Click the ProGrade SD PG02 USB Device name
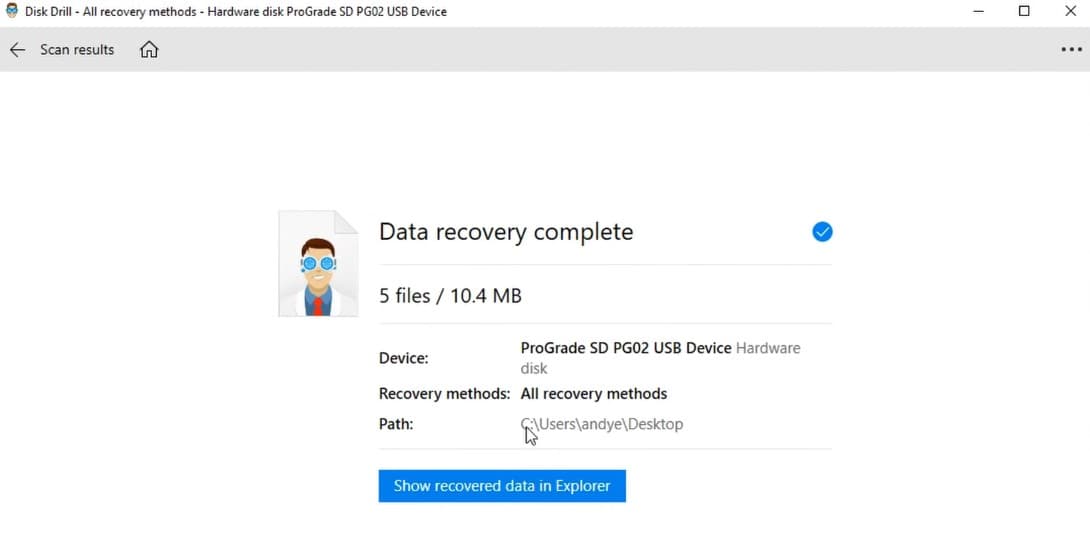Viewport: 1090px width, 557px height. coord(626,348)
